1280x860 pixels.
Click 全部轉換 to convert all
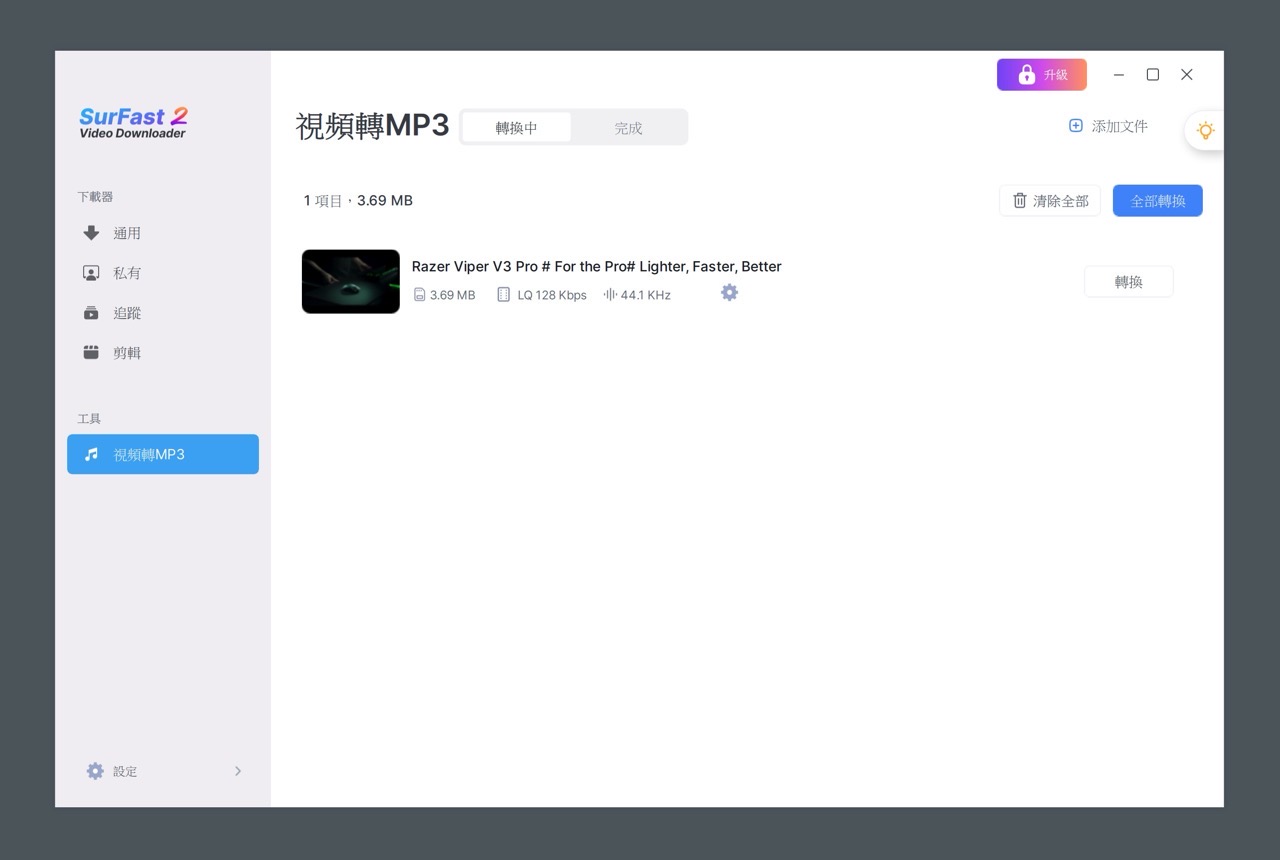(x=1158, y=201)
